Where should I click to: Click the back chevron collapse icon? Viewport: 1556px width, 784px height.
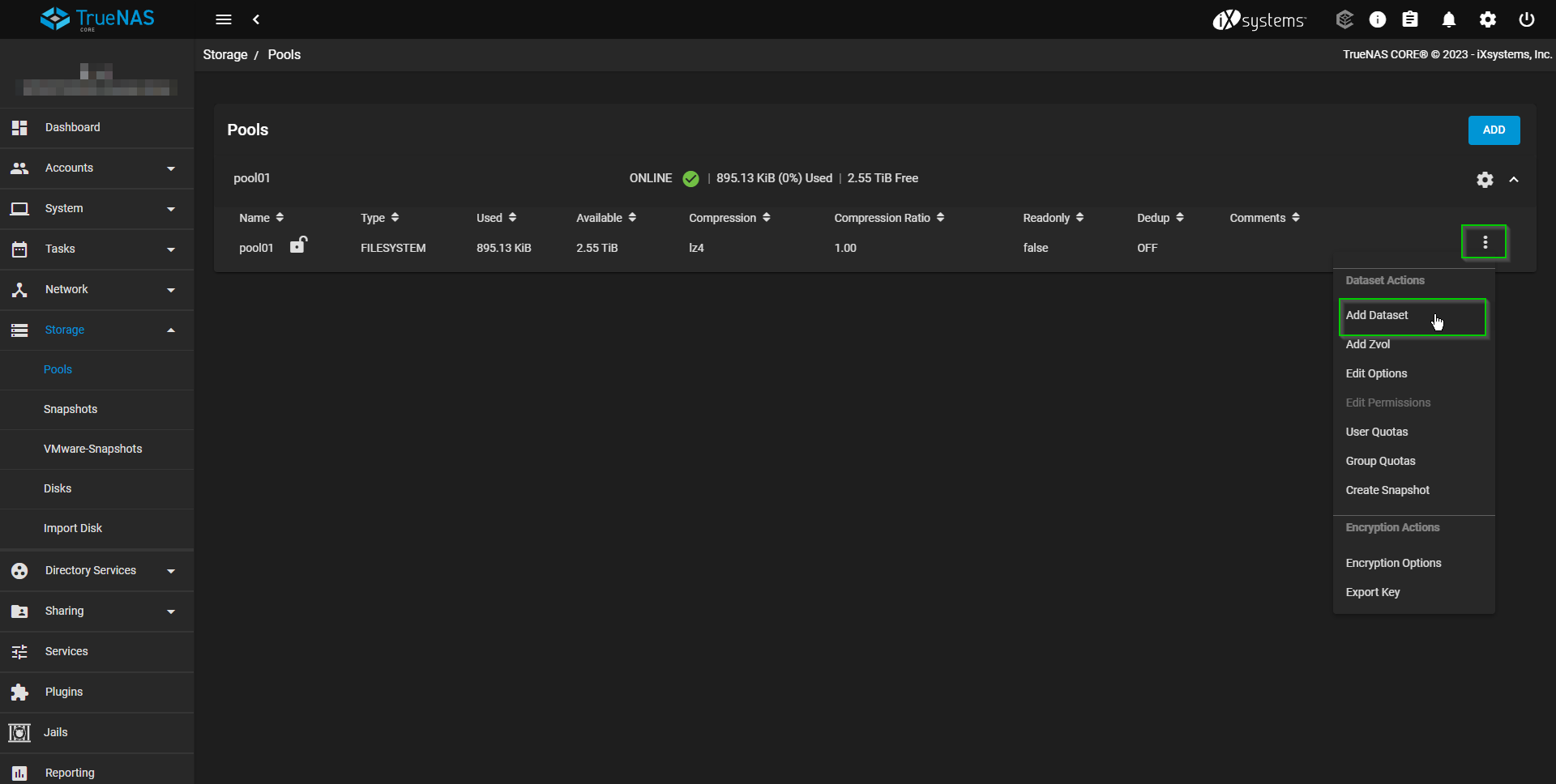point(256,19)
